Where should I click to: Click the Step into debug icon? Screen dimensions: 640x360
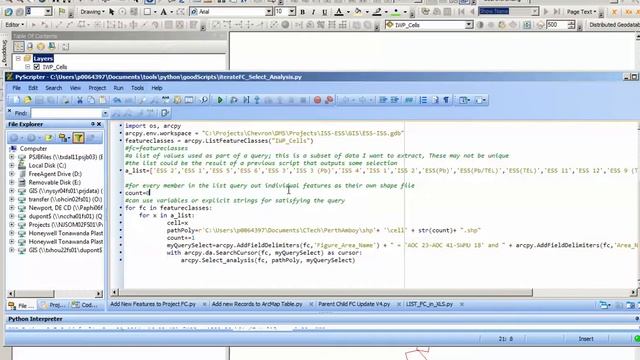pos(257,100)
